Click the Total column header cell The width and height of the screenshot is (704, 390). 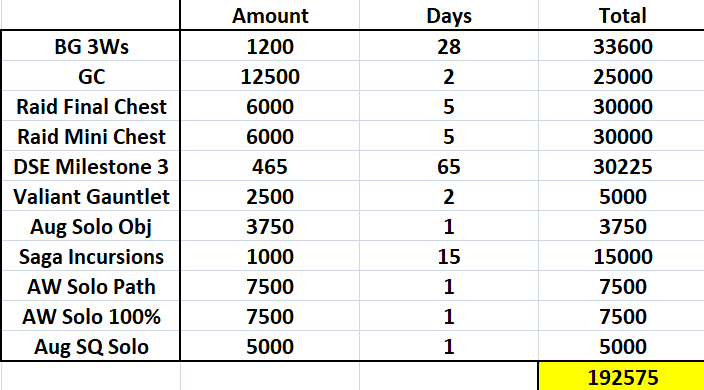[621, 15]
